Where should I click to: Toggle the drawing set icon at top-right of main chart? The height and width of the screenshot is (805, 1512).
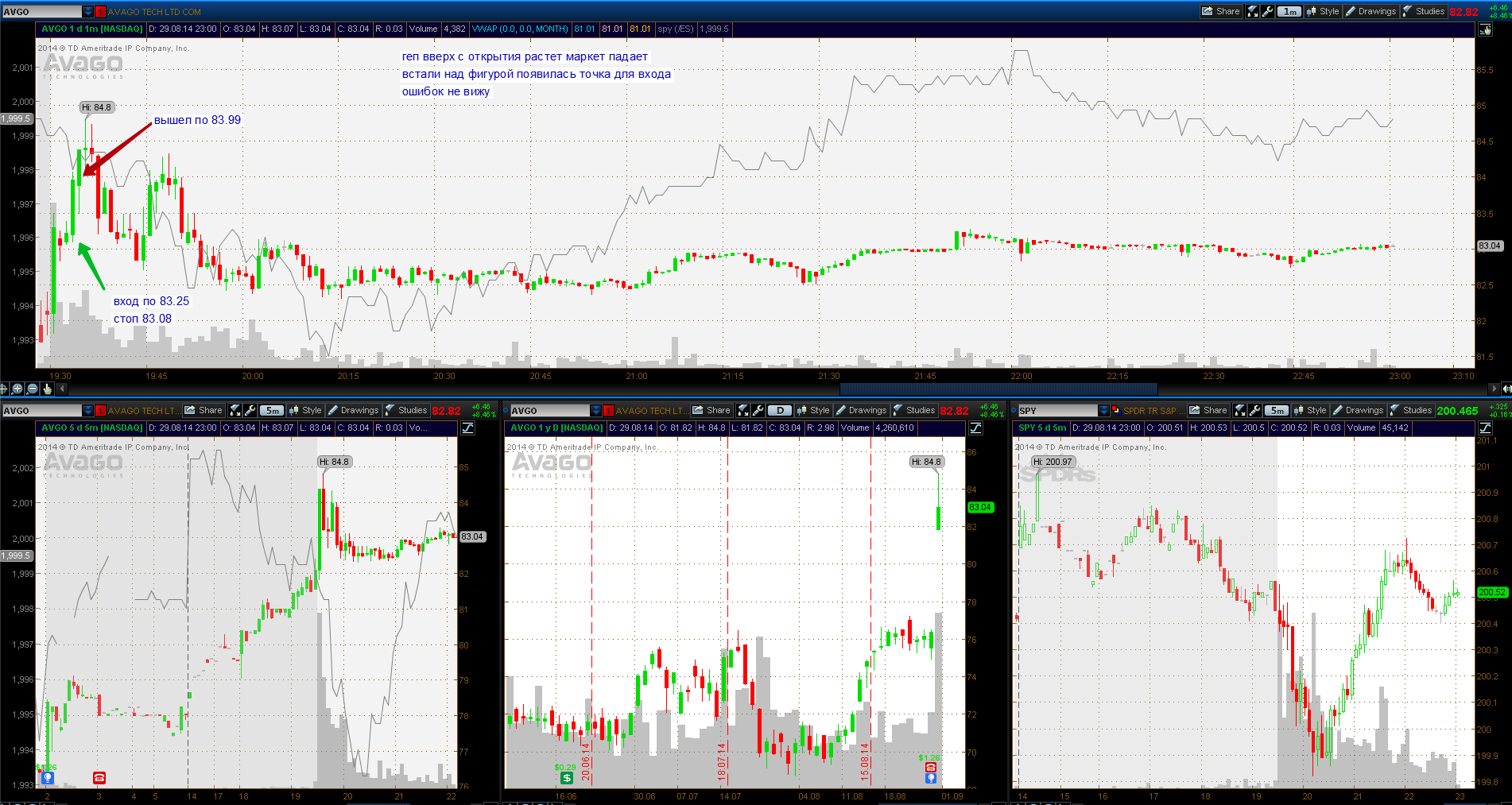click(1485, 29)
